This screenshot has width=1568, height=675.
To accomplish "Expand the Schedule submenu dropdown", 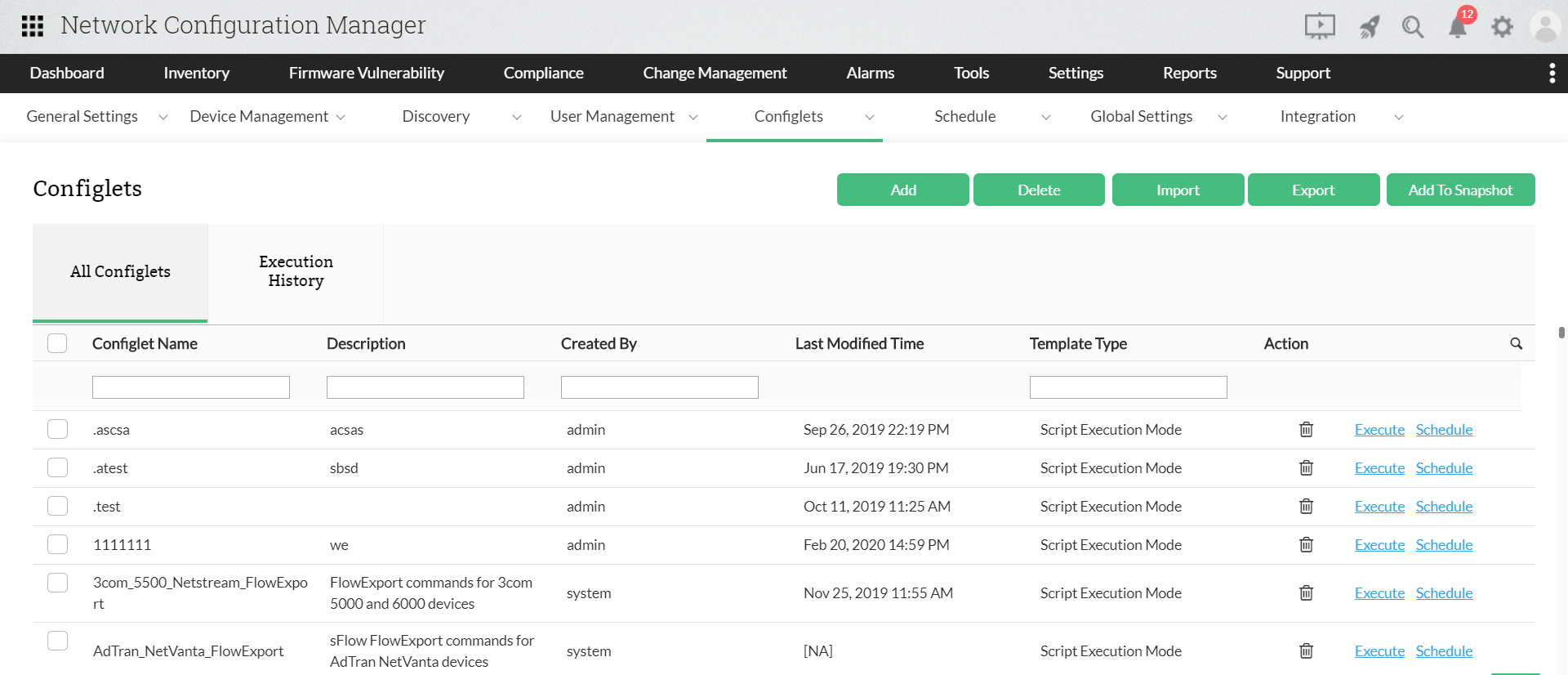I will [x=1045, y=117].
